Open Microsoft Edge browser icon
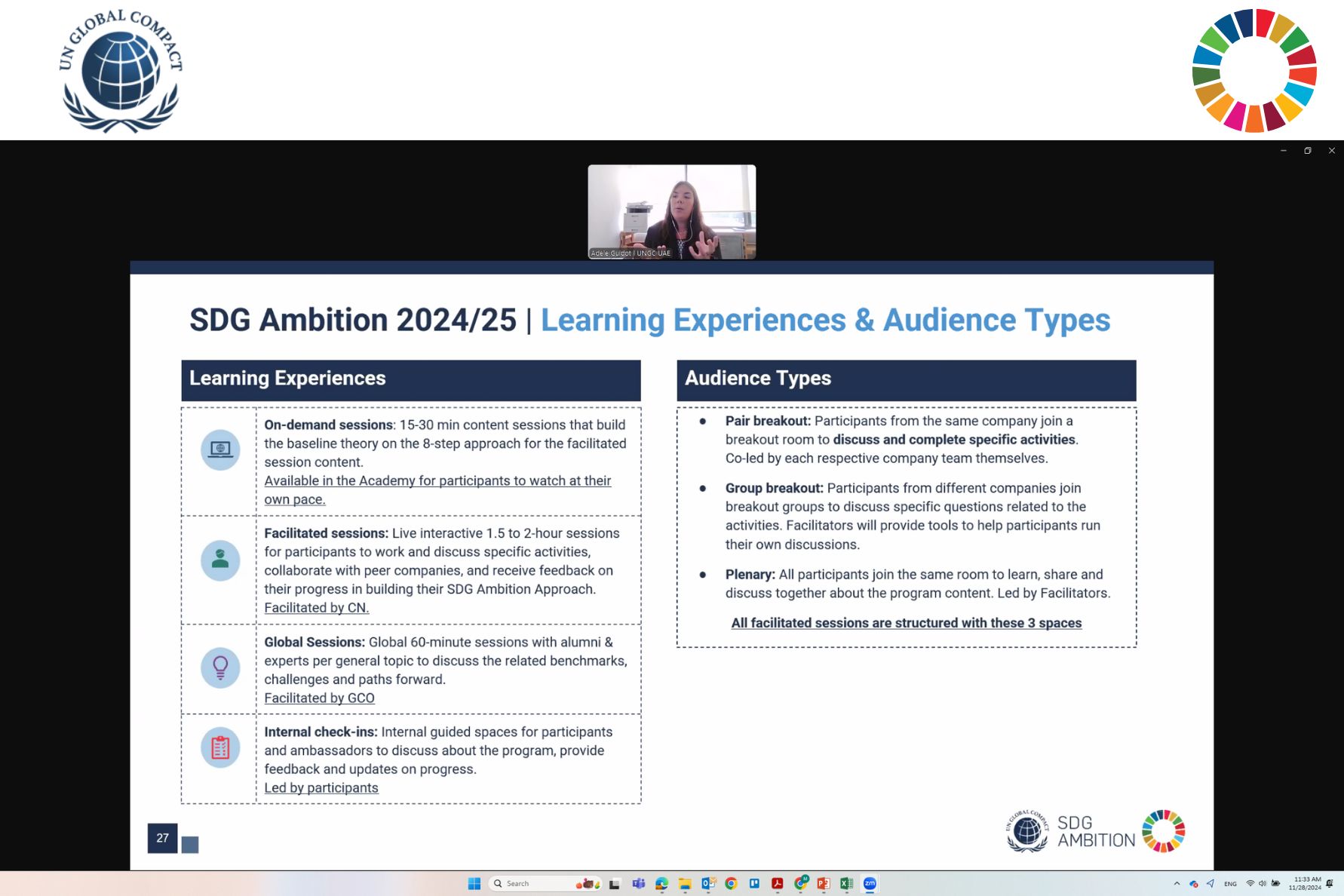1344x896 pixels. [x=661, y=883]
